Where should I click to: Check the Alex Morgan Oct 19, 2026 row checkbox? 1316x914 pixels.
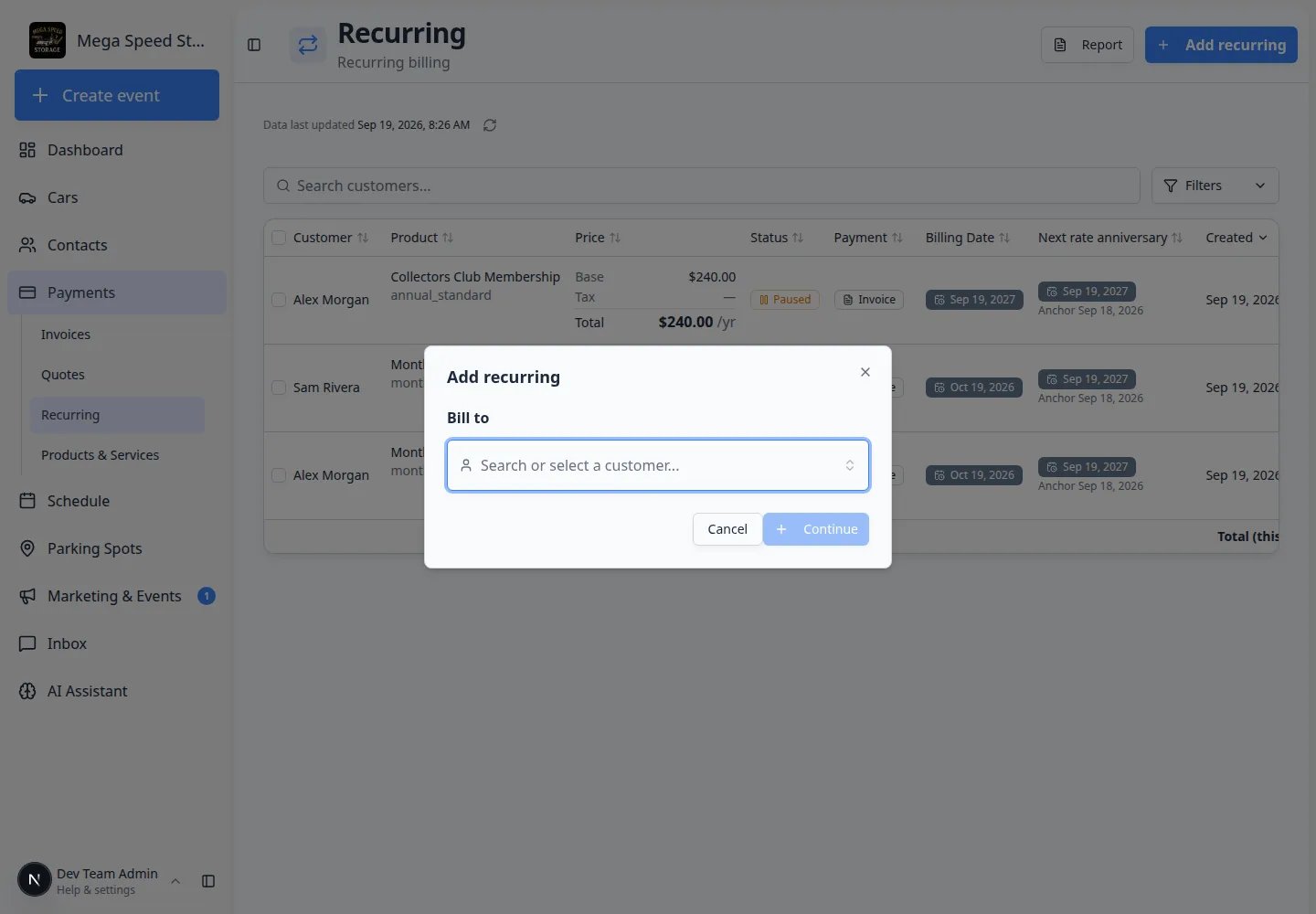click(x=279, y=475)
